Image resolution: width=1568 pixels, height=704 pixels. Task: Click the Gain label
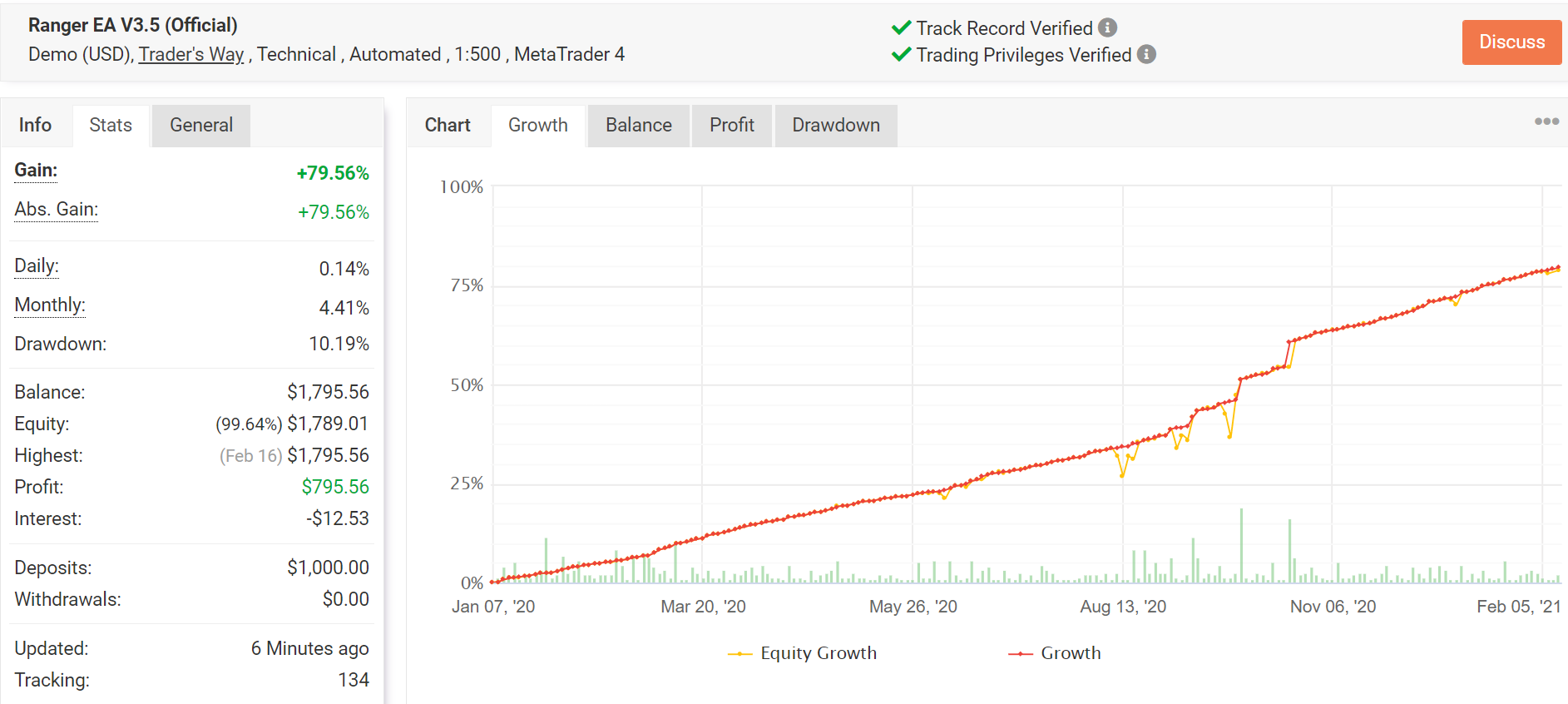(36, 171)
